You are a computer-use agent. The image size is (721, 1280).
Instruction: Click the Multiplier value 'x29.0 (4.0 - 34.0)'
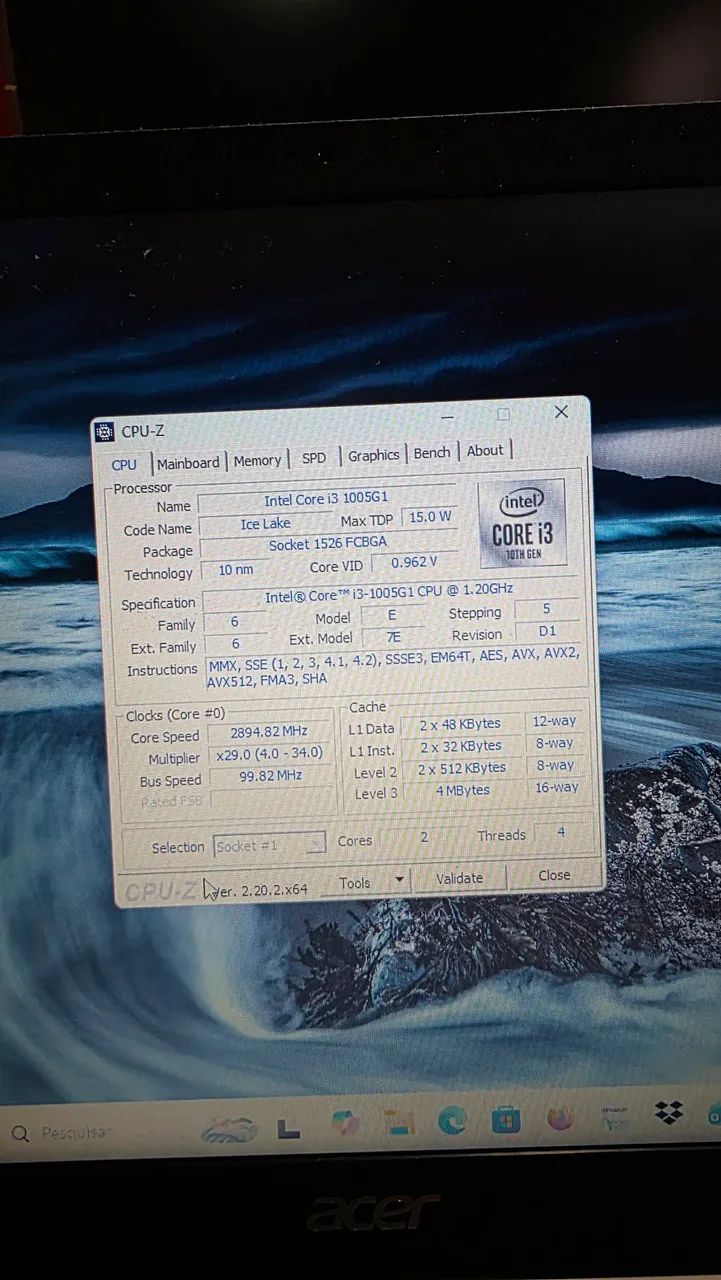[x=269, y=756]
